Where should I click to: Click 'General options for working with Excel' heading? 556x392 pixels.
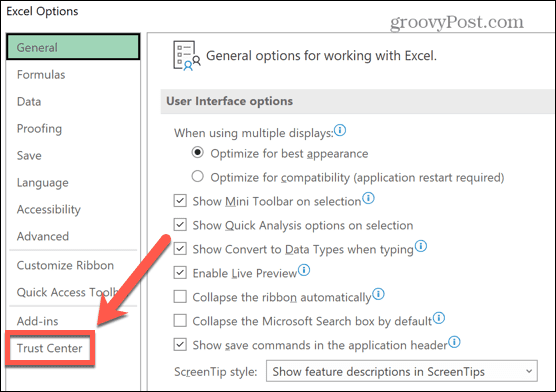(321, 56)
